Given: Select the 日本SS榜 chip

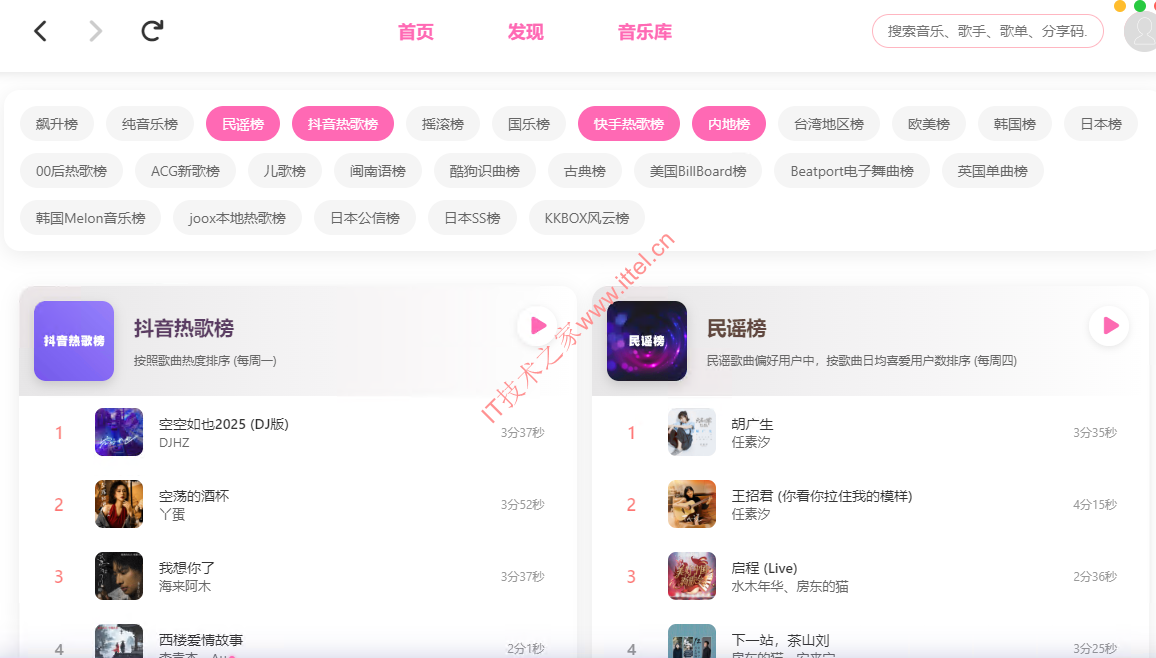Looking at the screenshot, I should point(473,218).
